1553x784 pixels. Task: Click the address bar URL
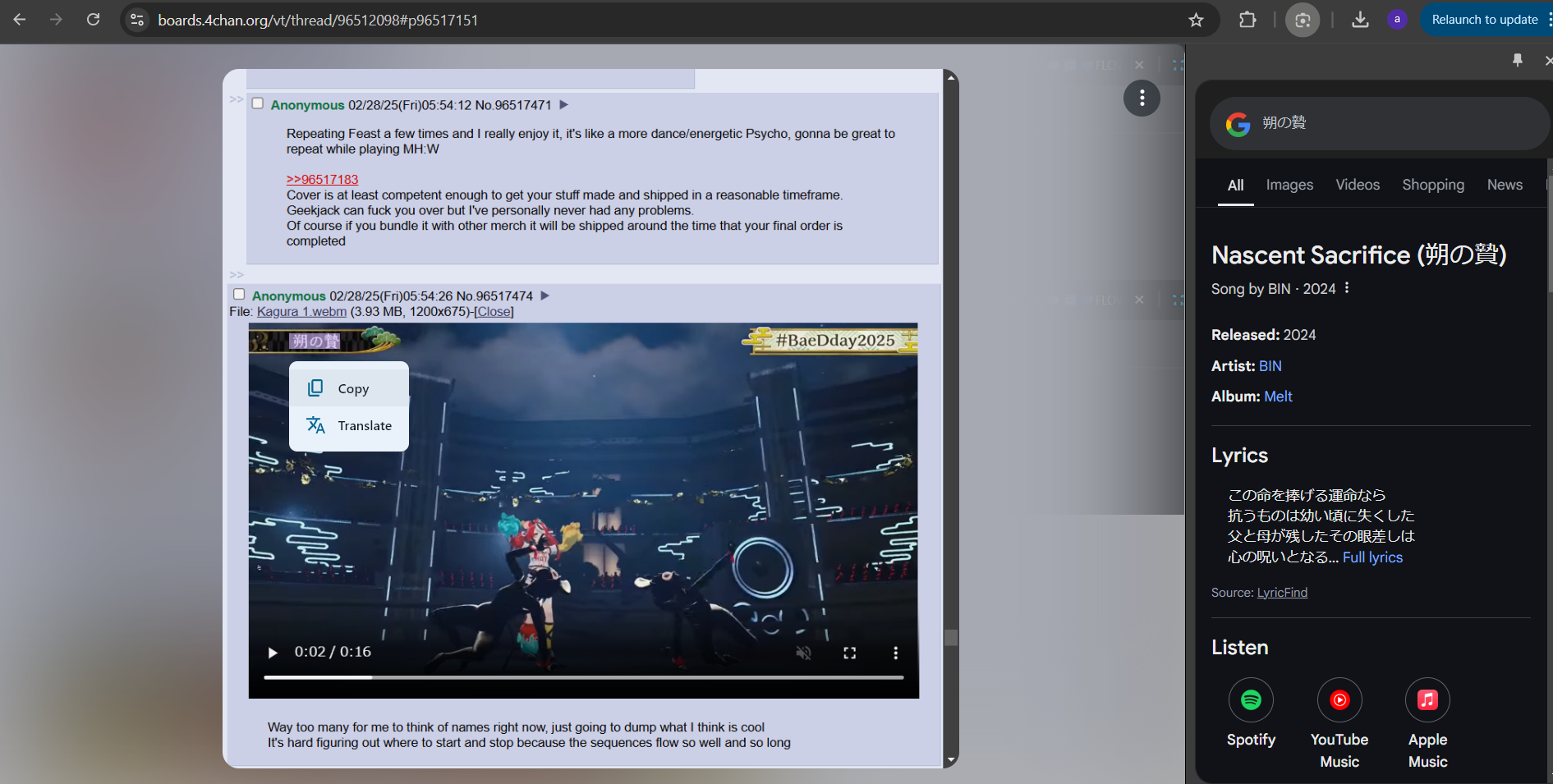click(x=318, y=20)
